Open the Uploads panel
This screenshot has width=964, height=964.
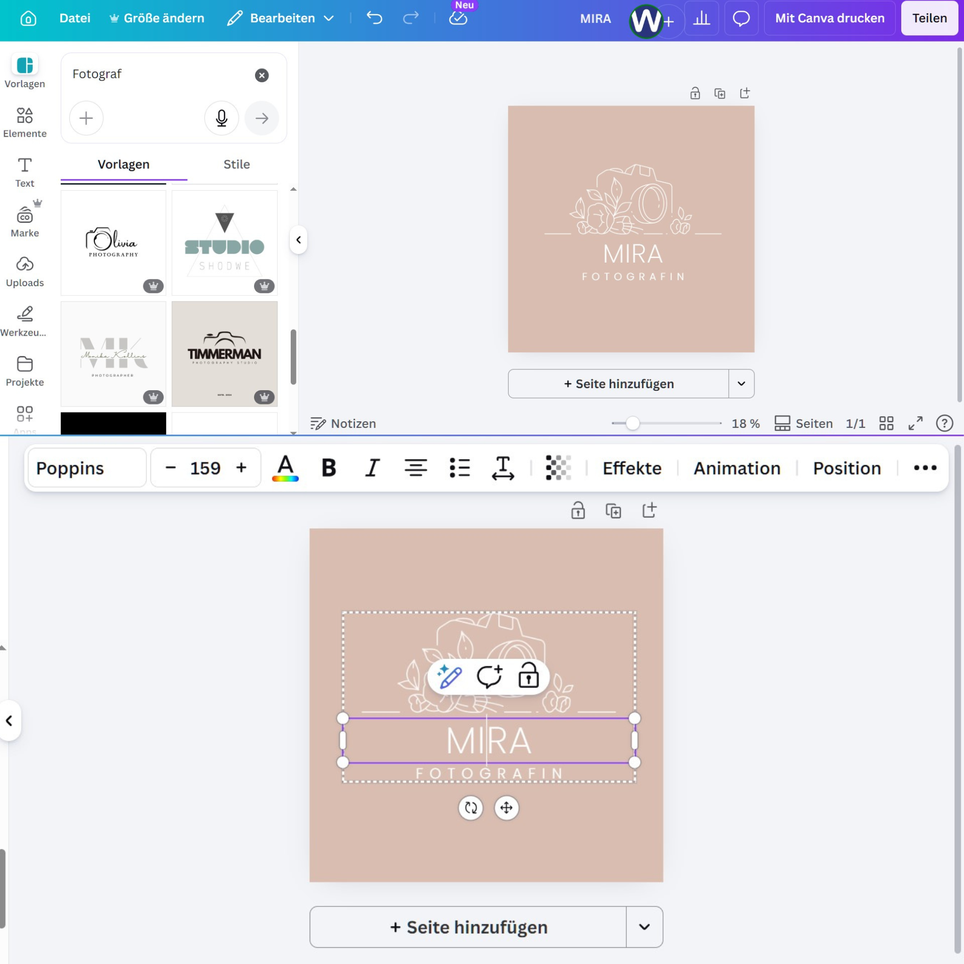click(25, 270)
